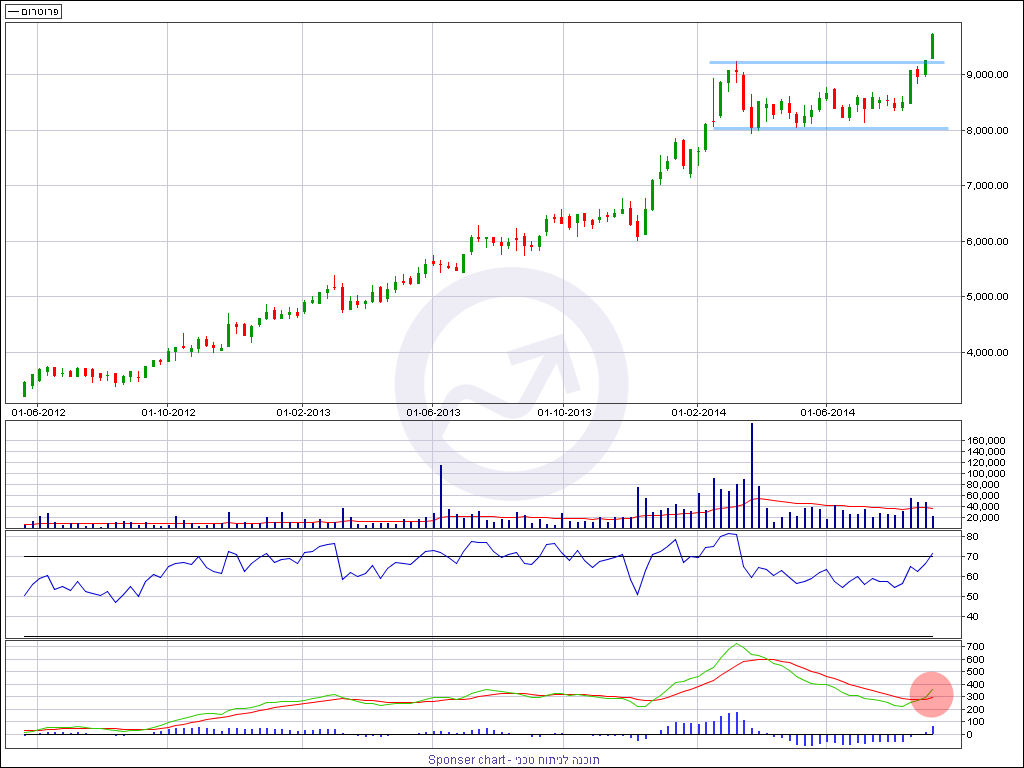Click the 01-02-2013 date label
1024x768 pixels.
pyautogui.click(x=303, y=412)
